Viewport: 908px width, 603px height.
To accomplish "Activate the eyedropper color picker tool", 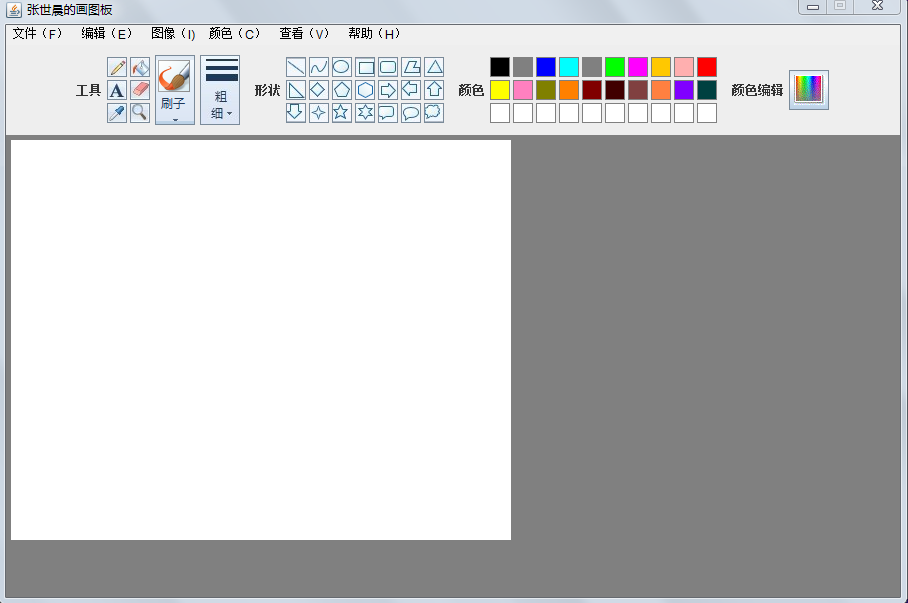I will [x=117, y=113].
